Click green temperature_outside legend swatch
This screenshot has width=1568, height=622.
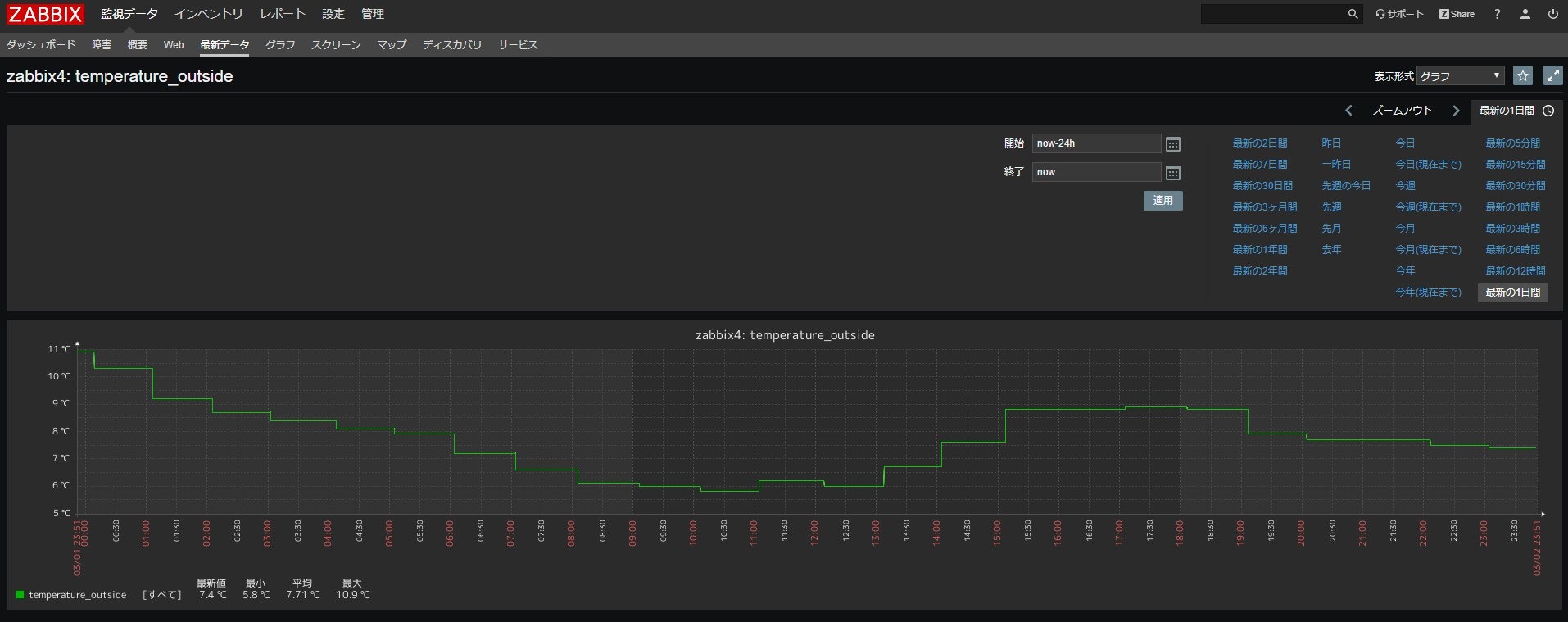(x=20, y=595)
